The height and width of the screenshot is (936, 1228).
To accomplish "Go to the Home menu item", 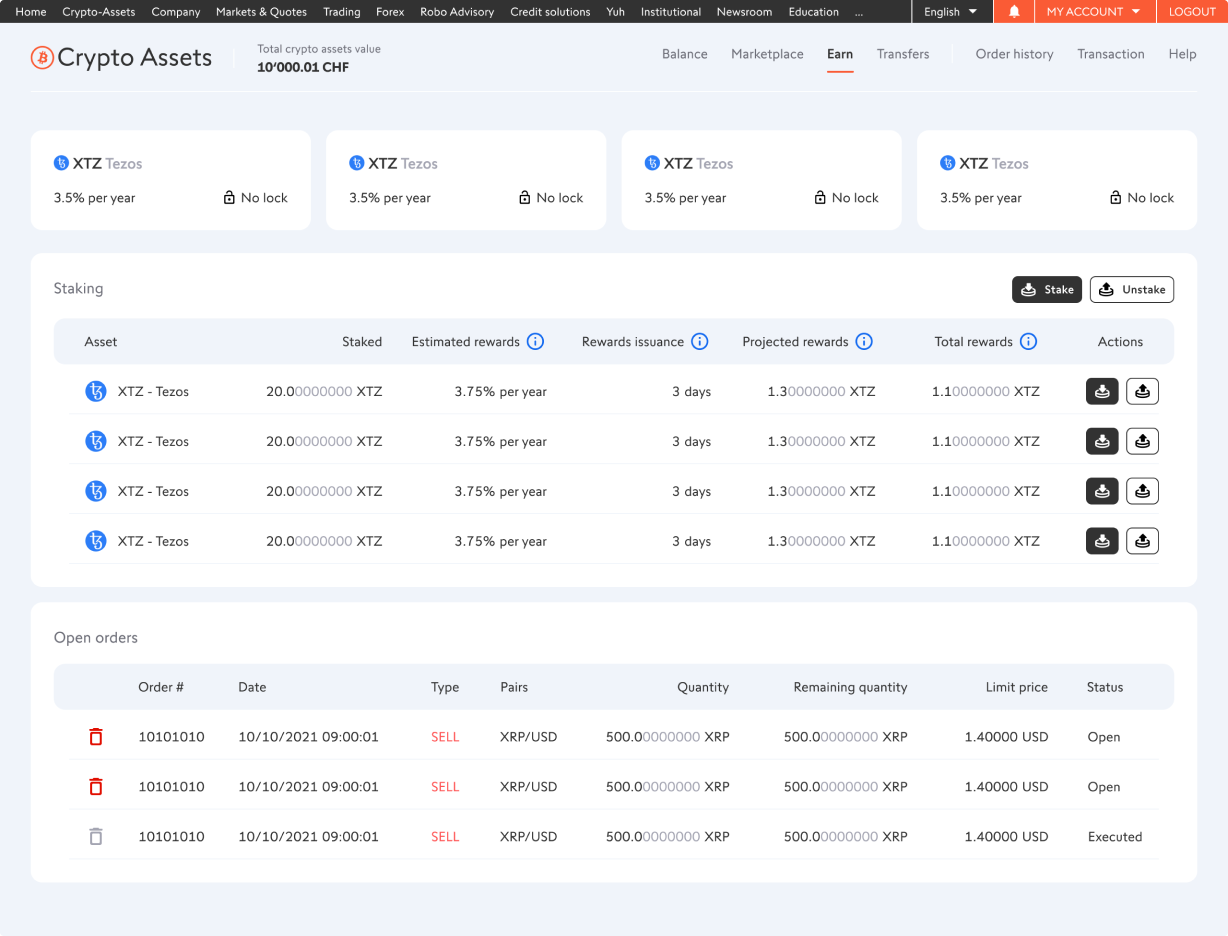I will click(x=31, y=12).
